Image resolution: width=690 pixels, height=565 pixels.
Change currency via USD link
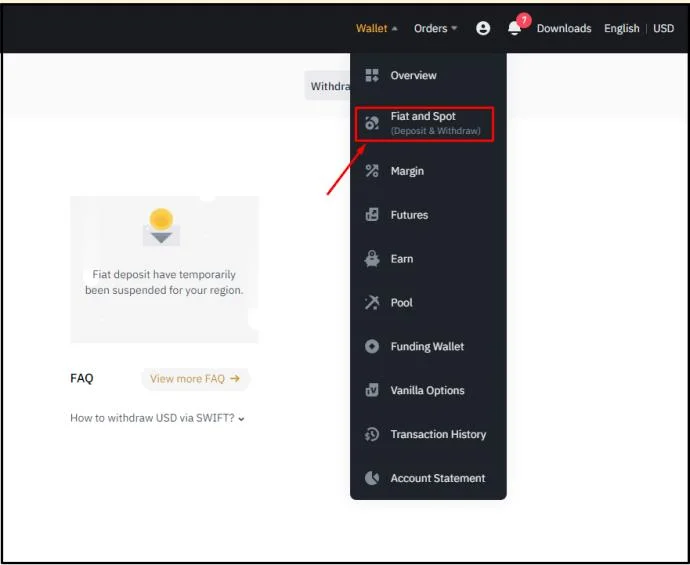(663, 28)
